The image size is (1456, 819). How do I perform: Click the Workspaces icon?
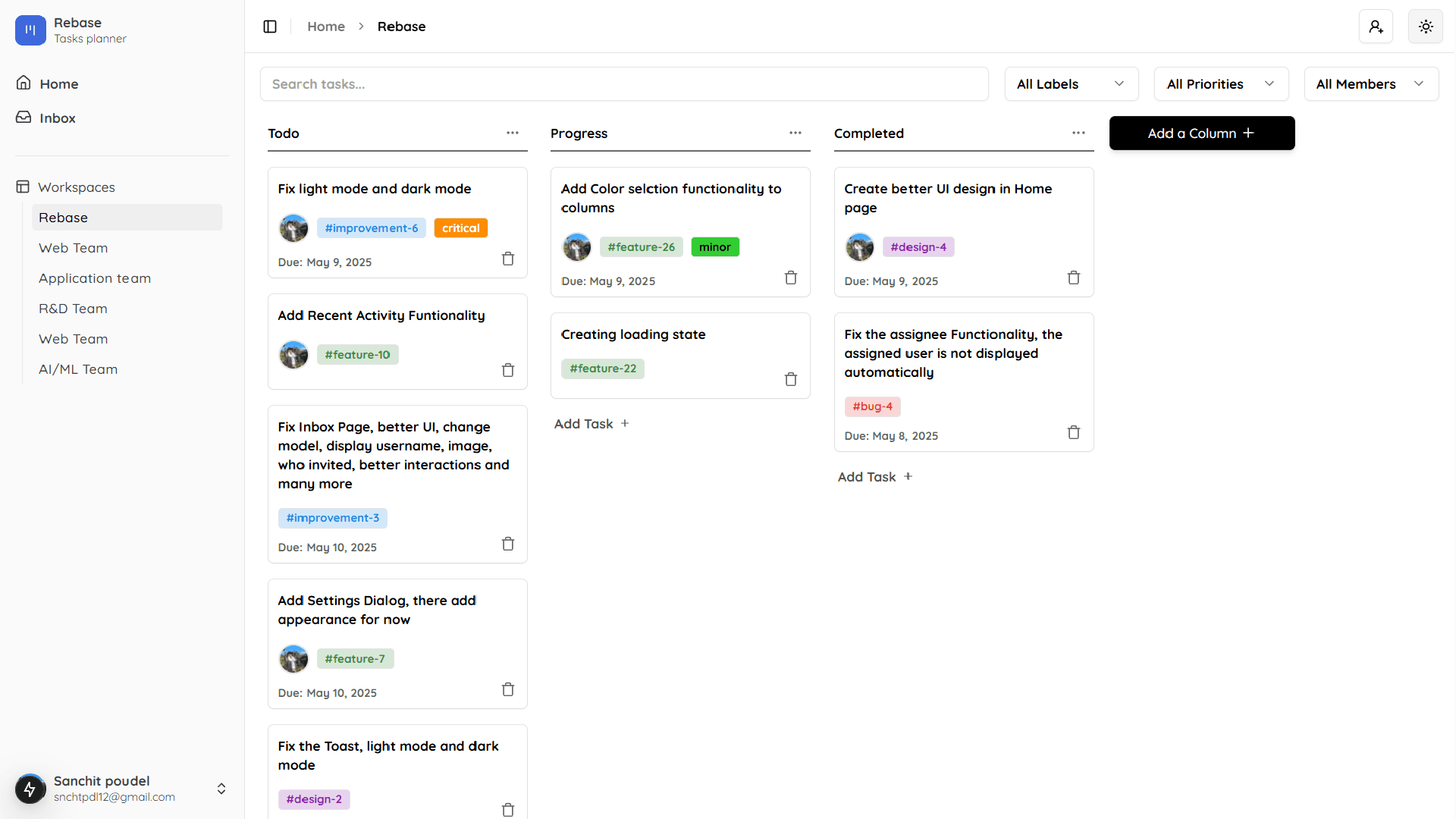(x=24, y=187)
